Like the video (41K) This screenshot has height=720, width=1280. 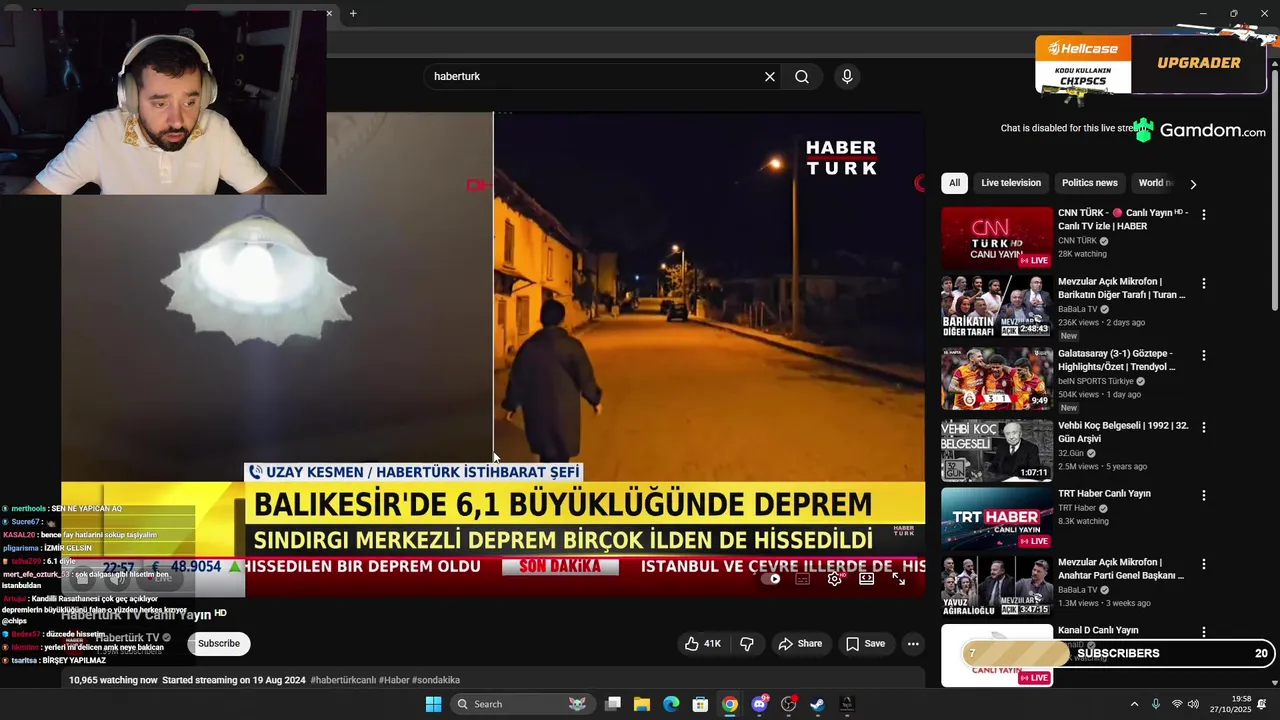pyautogui.click(x=703, y=644)
